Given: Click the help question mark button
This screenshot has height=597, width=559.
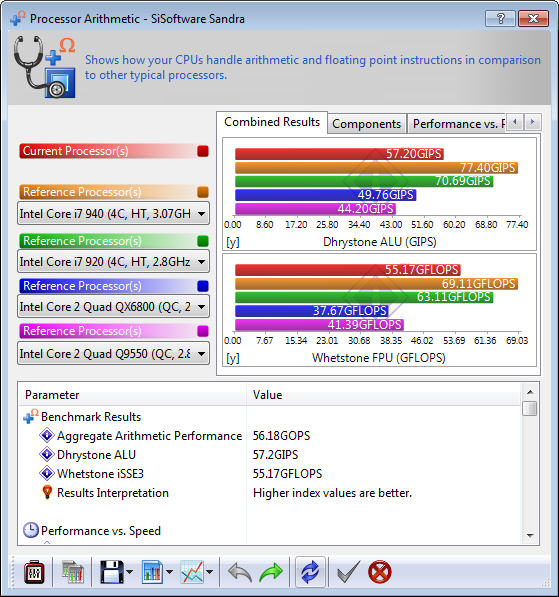Looking at the screenshot, I should [500, 18].
